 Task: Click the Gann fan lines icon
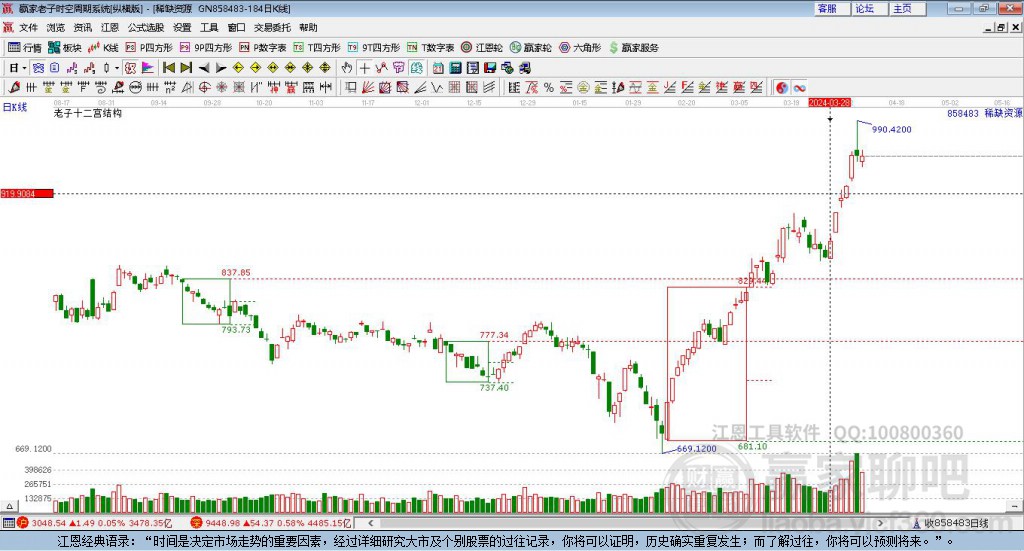(x=368, y=87)
